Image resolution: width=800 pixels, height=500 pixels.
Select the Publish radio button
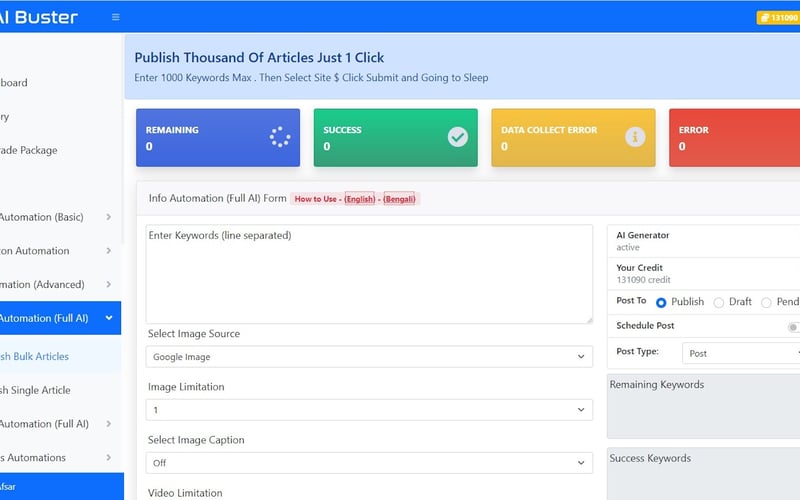click(x=661, y=303)
